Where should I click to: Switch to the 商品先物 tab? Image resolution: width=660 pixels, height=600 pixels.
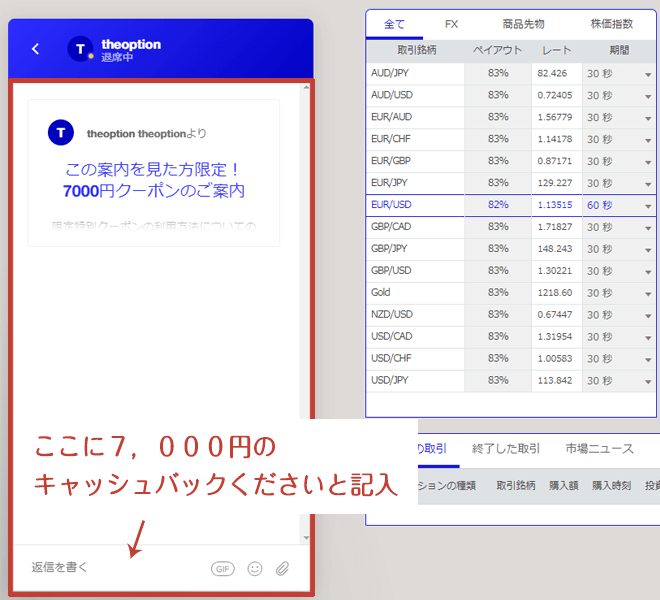(523, 24)
